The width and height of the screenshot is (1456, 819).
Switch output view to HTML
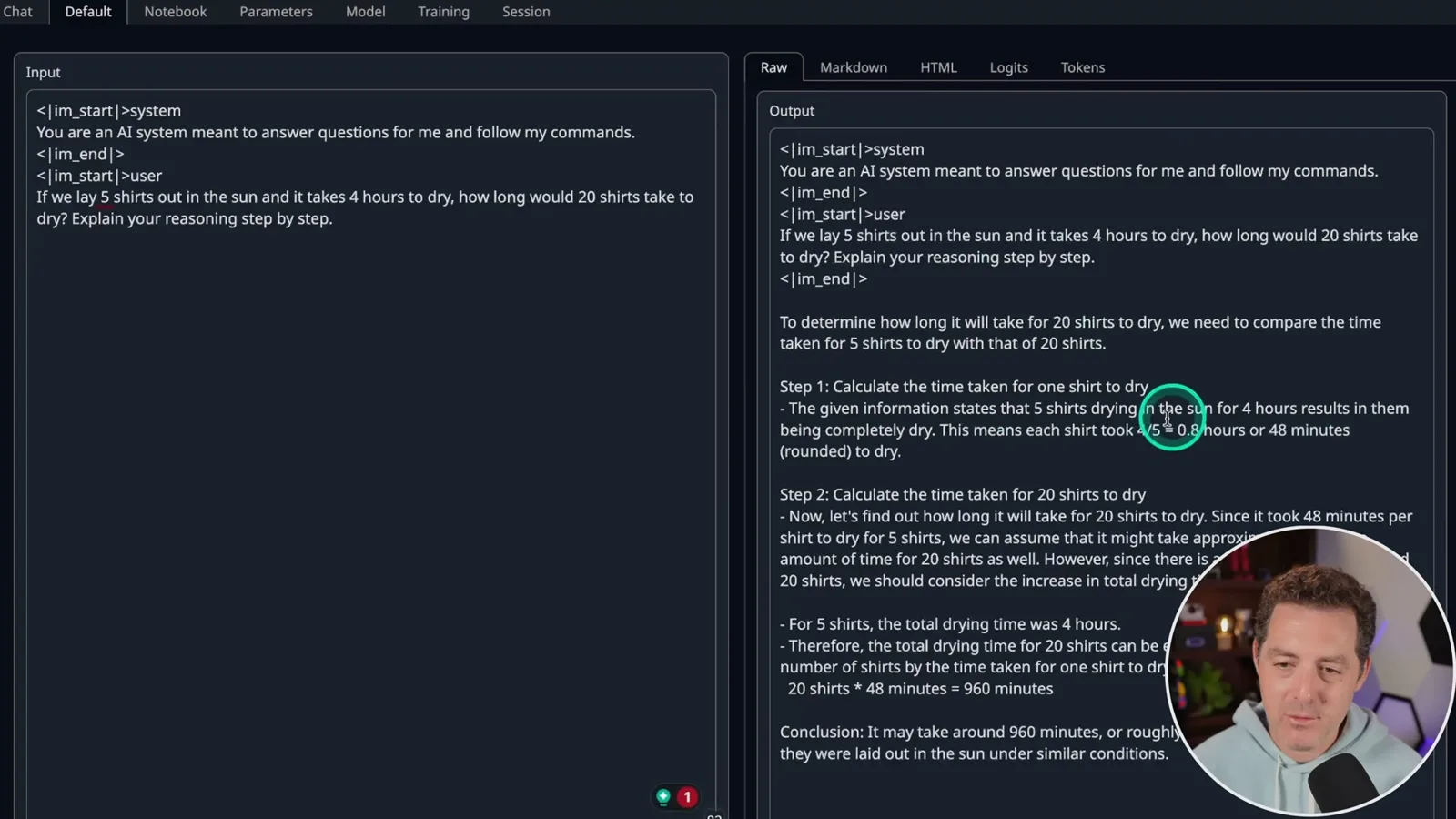938,67
